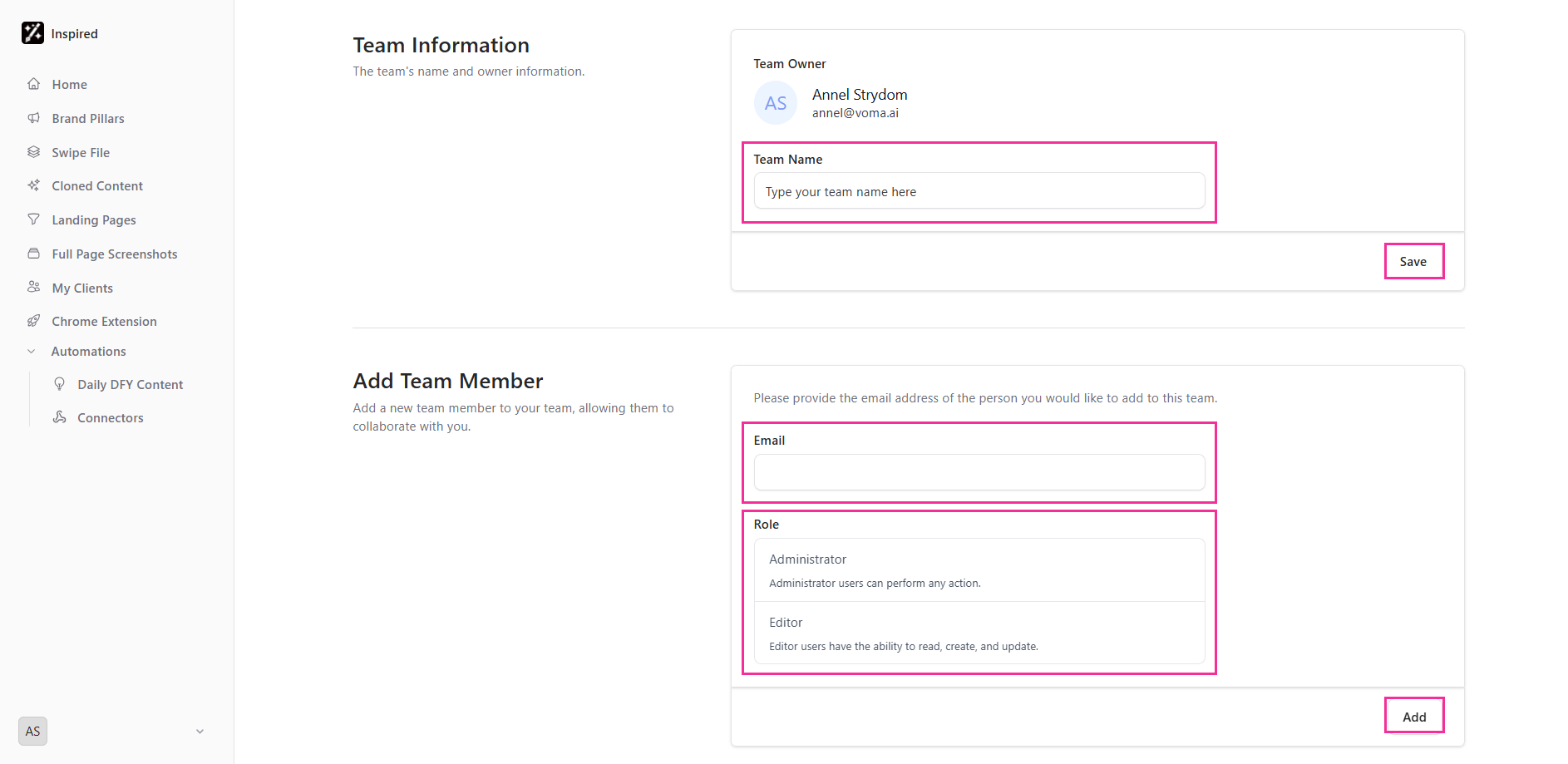
Task: Collapse the Automations section chevron
Action: click(x=32, y=352)
